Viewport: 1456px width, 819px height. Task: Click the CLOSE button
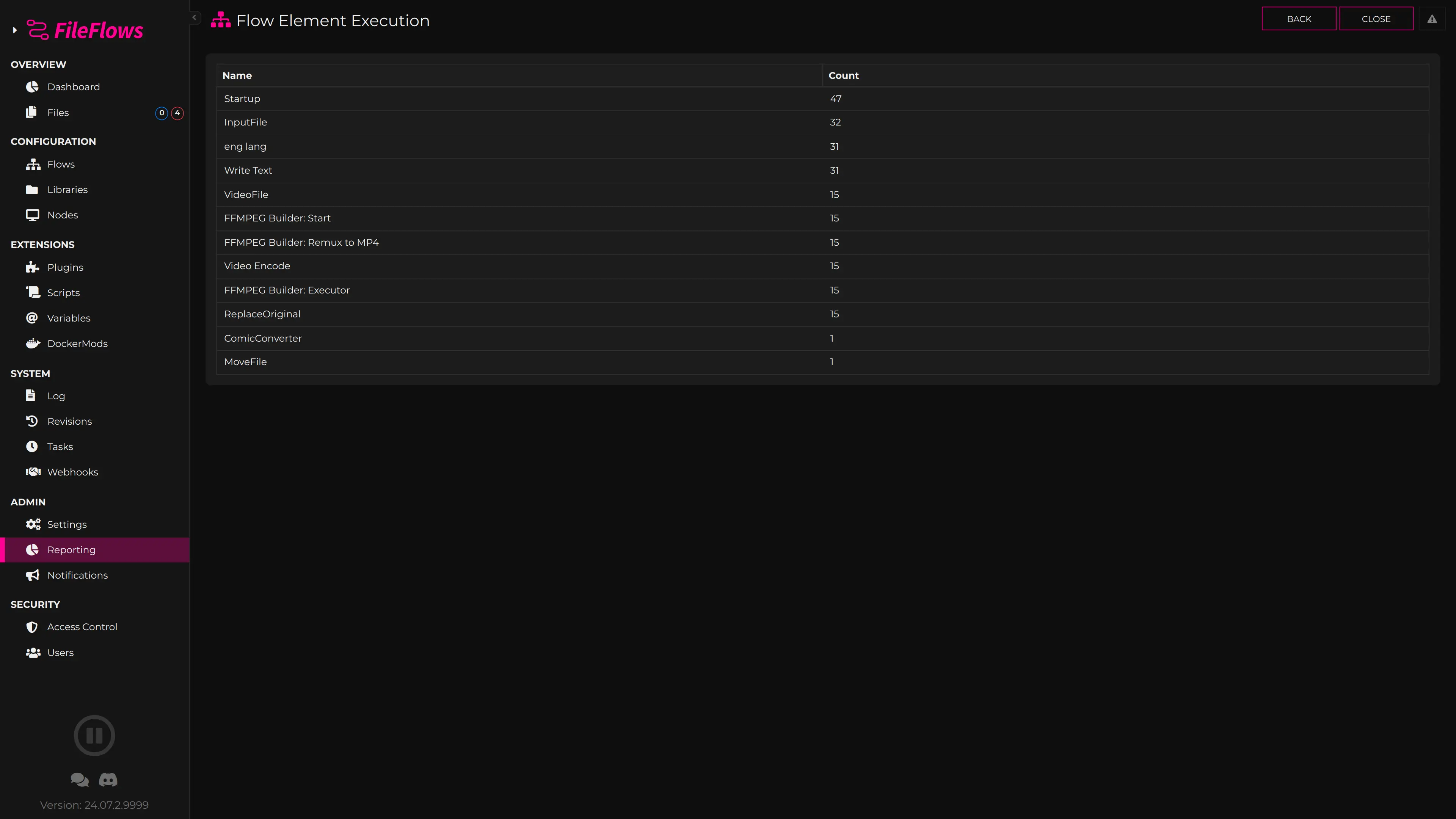pyautogui.click(x=1376, y=19)
